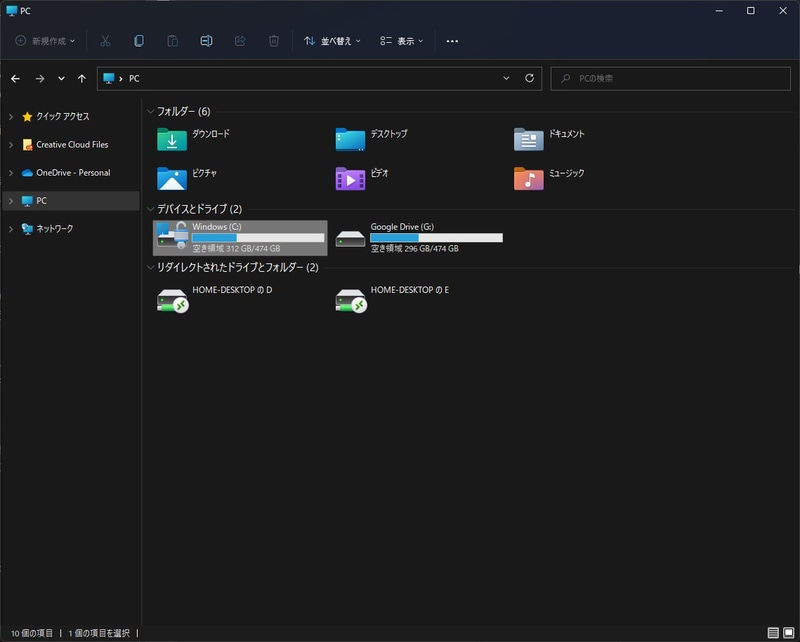Screen dimensions: 800x642
Task: Click the breadcrumb chevron before PC
Action: coord(121,79)
